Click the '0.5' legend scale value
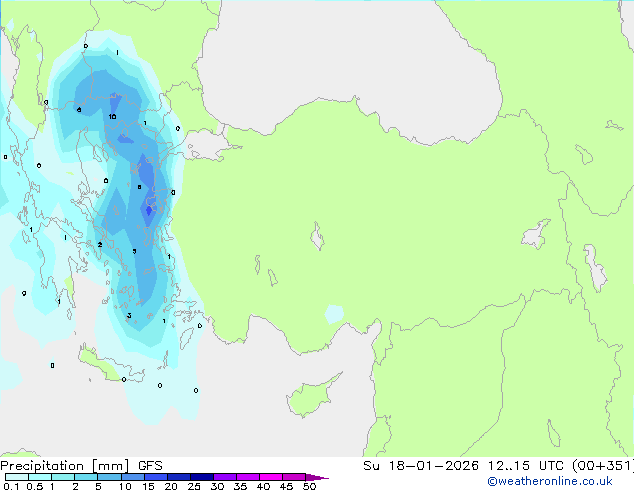This screenshot has width=634, height=490. click(x=34, y=486)
